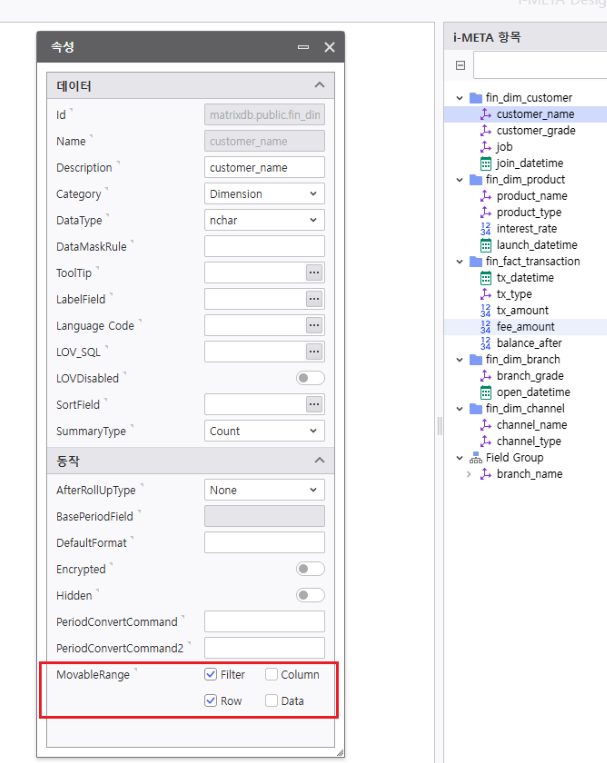Open the AfterRollUpType dropdown
This screenshot has width=607, height=763.
(x=264, y=490)
